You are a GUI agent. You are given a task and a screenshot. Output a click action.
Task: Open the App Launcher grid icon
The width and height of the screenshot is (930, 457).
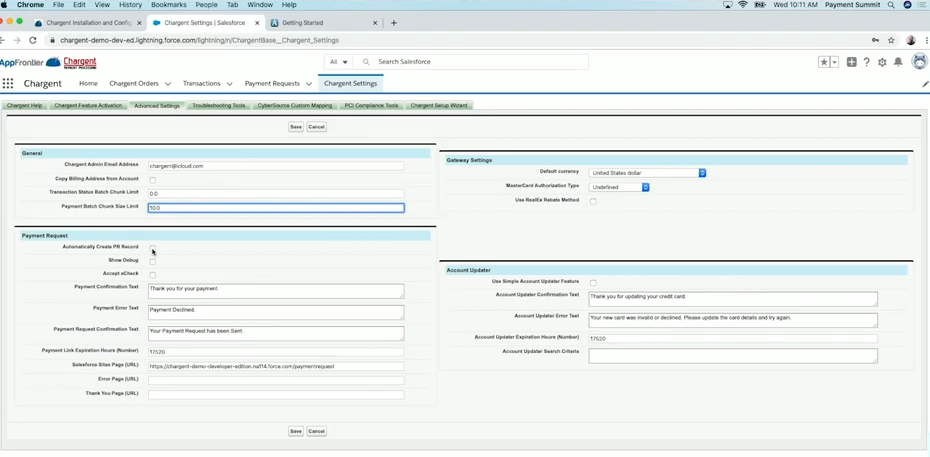(x=8, y=84)
